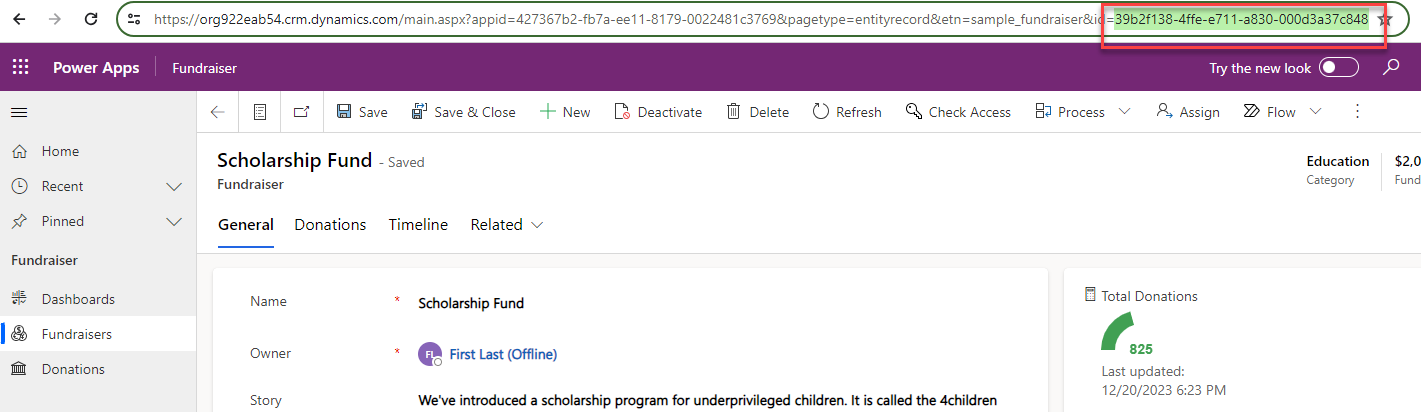Click the Delete trash command
The width and height of the screenshot is (1421, 412).
757,112
